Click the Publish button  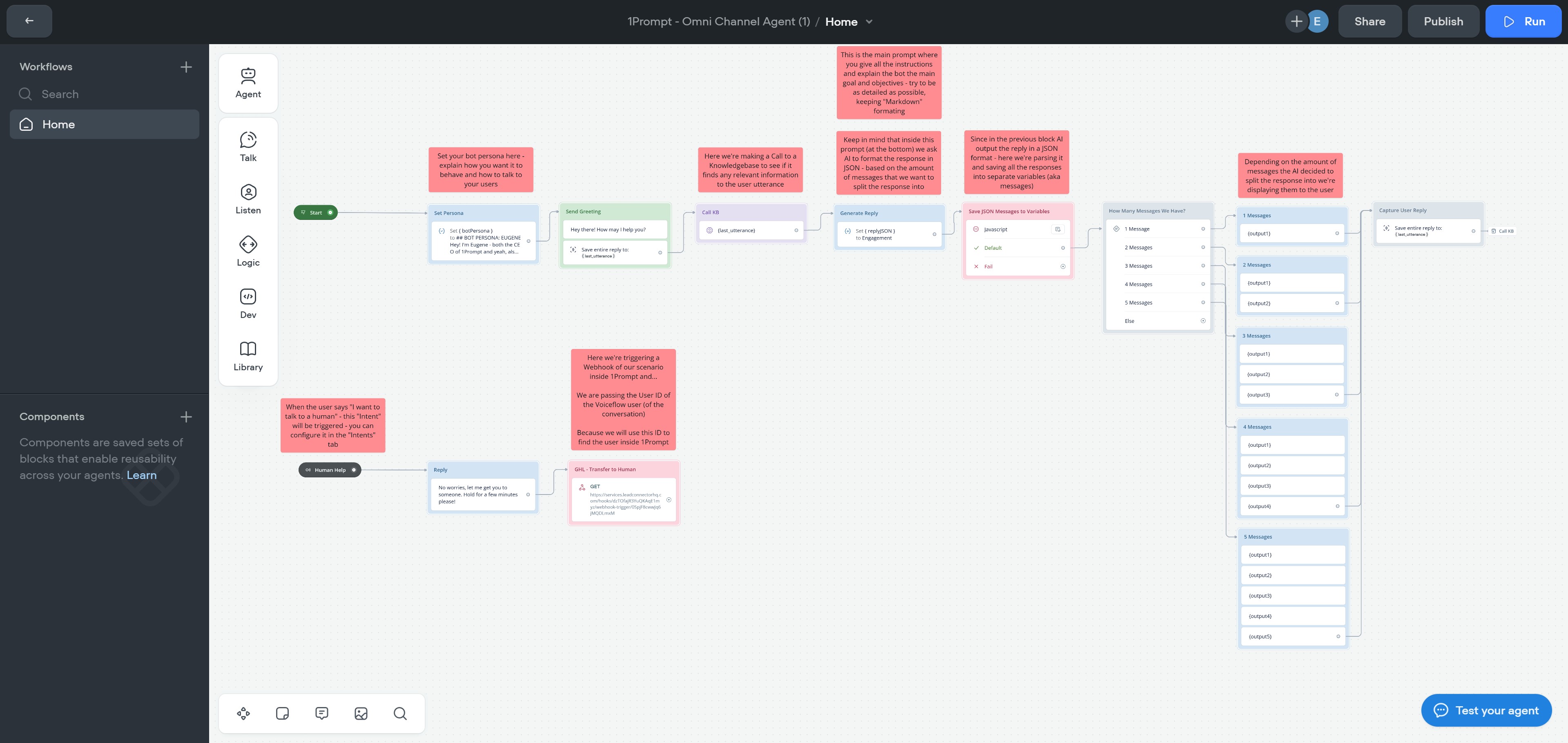click(x=1443, y=21)
